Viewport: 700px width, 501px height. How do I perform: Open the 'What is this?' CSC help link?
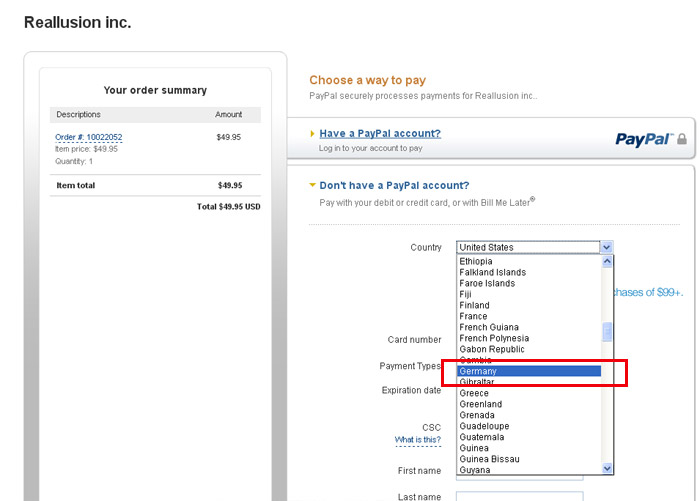coord(417,440)
